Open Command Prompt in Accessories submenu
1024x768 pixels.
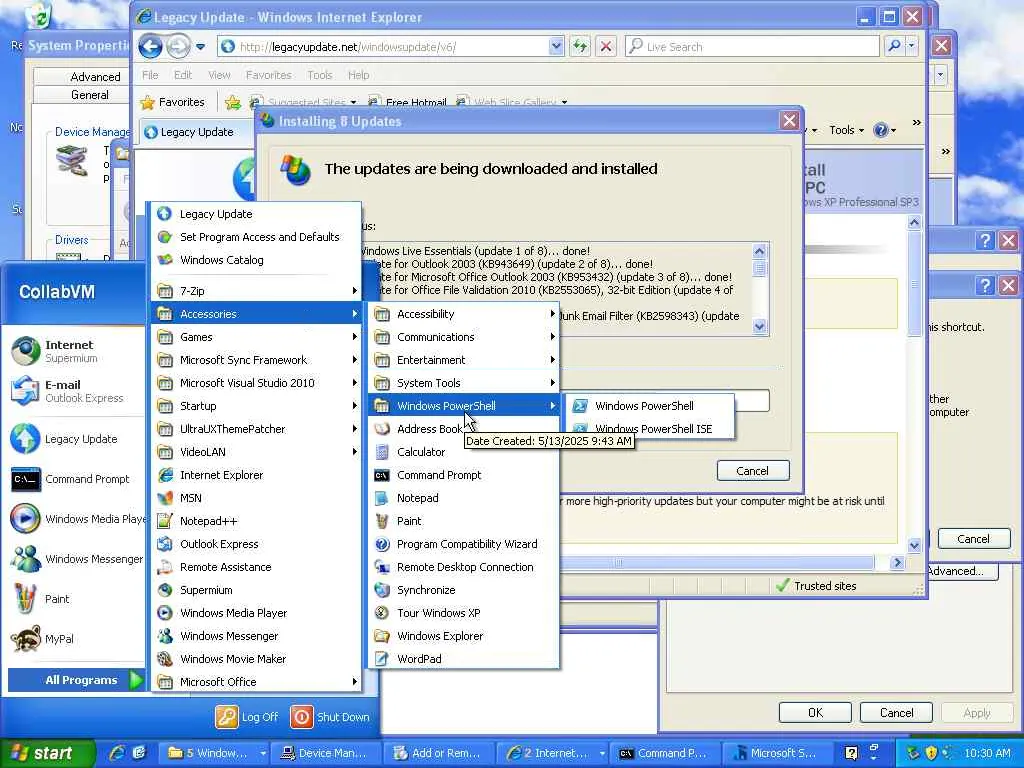(x=464, y=475)
